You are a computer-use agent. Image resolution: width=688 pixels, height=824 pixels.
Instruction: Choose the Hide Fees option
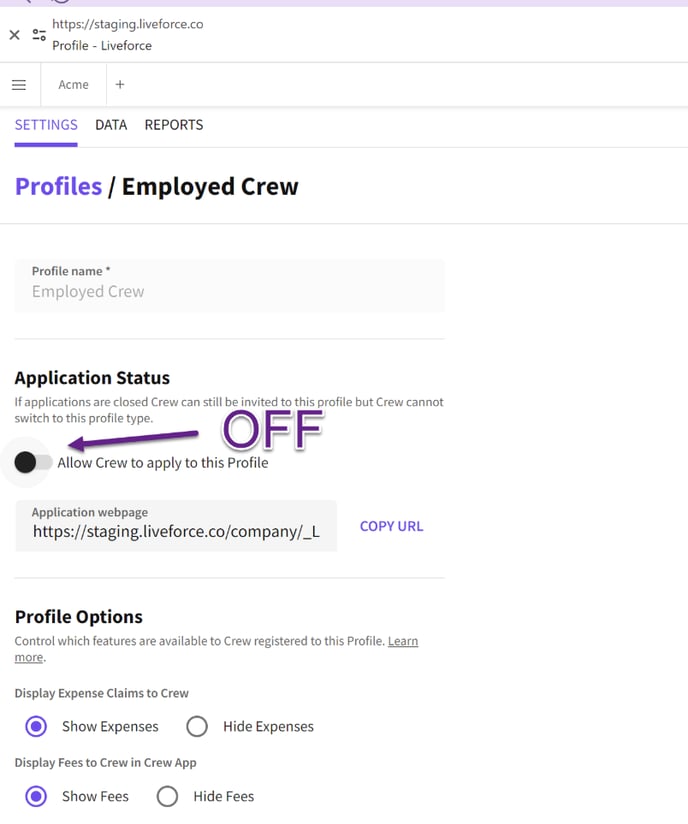[167, 796]
